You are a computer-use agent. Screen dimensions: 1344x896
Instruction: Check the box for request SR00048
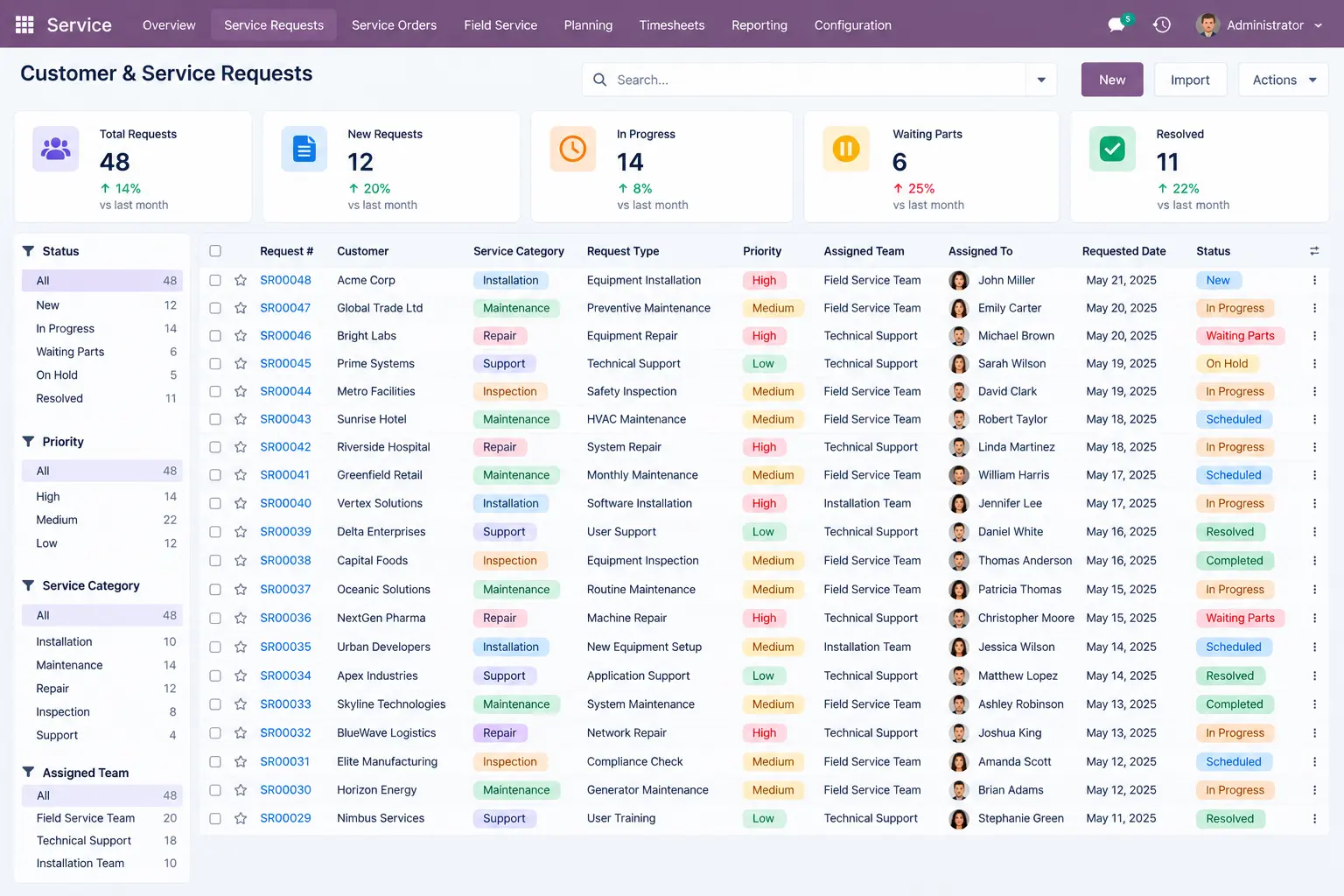[x=215, y=280]
